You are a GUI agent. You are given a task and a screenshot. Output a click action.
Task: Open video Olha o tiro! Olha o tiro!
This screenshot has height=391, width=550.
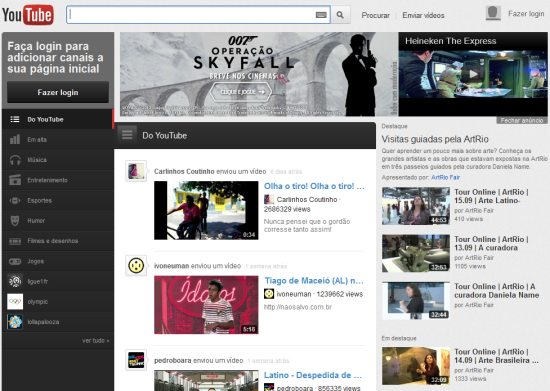314,186
